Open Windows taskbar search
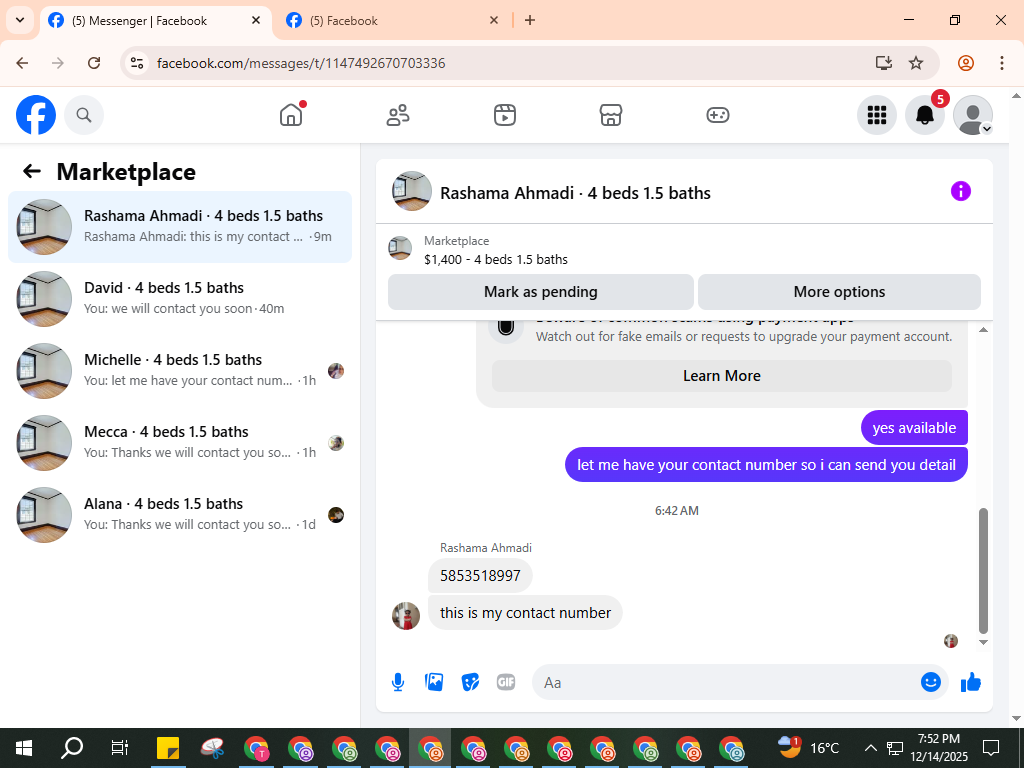 click(x=72, y=748)
